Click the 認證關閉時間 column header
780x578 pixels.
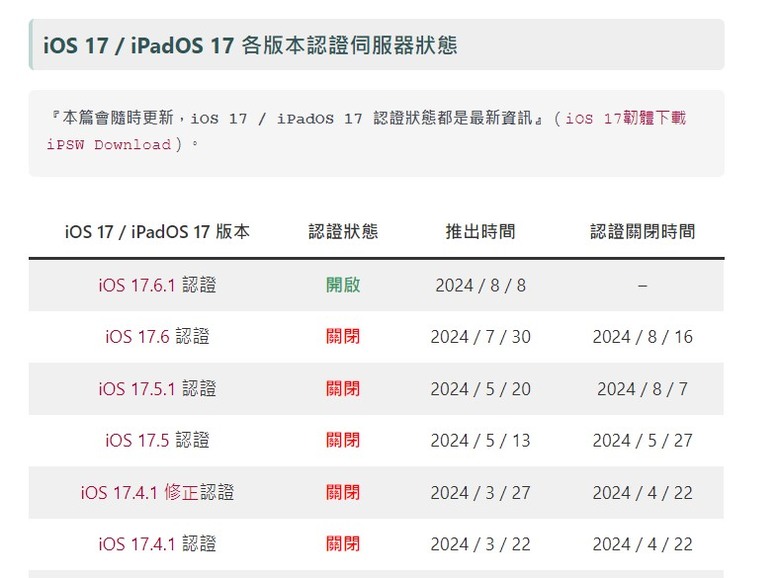[x=643, y=232]
